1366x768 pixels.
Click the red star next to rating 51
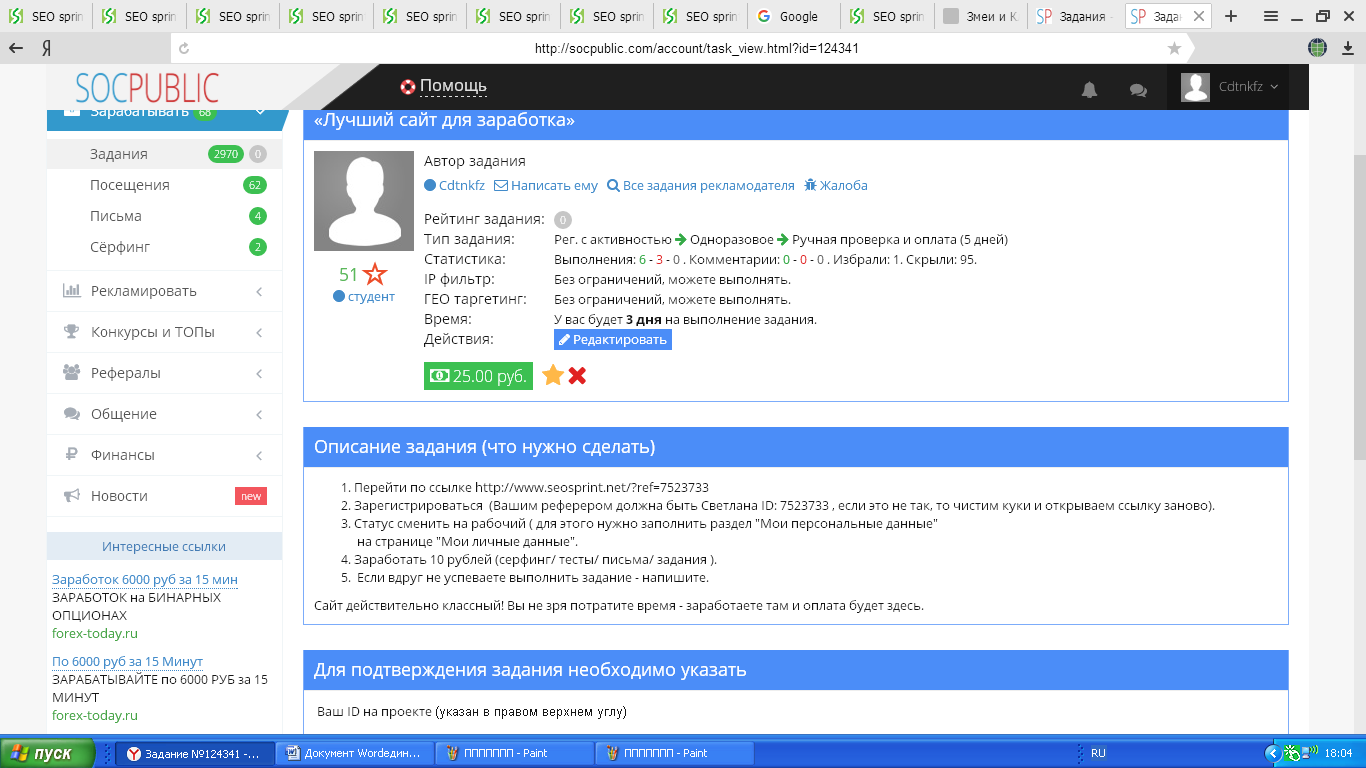pos(375,274)
